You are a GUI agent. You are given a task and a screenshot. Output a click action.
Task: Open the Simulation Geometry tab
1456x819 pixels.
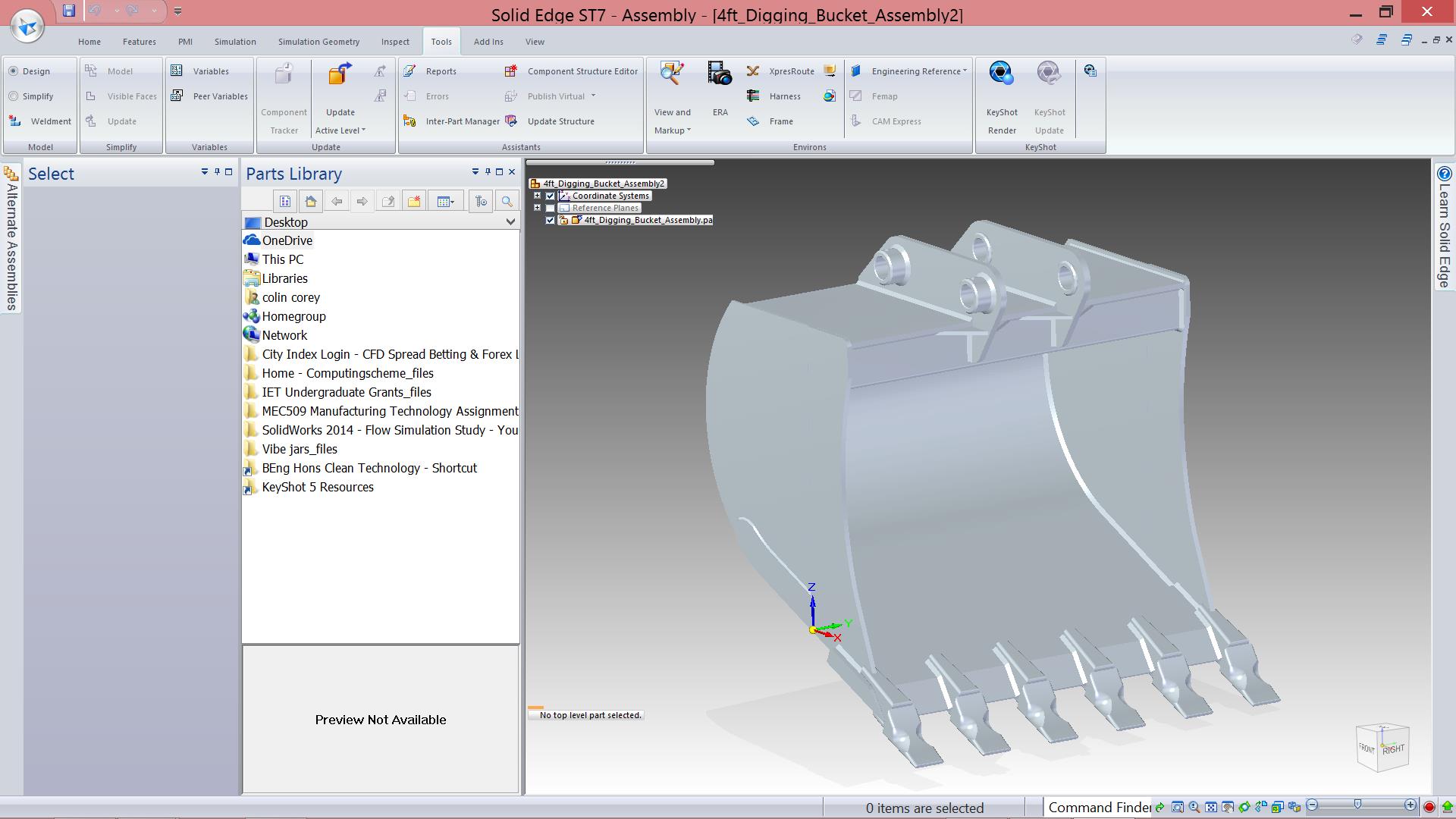[x=318, y=42]
